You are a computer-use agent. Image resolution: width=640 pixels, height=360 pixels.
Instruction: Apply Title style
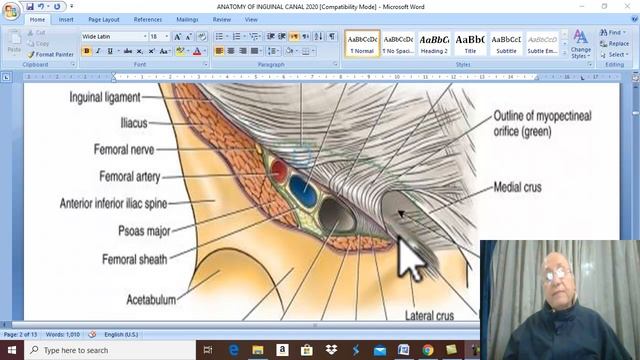point(470,43)
